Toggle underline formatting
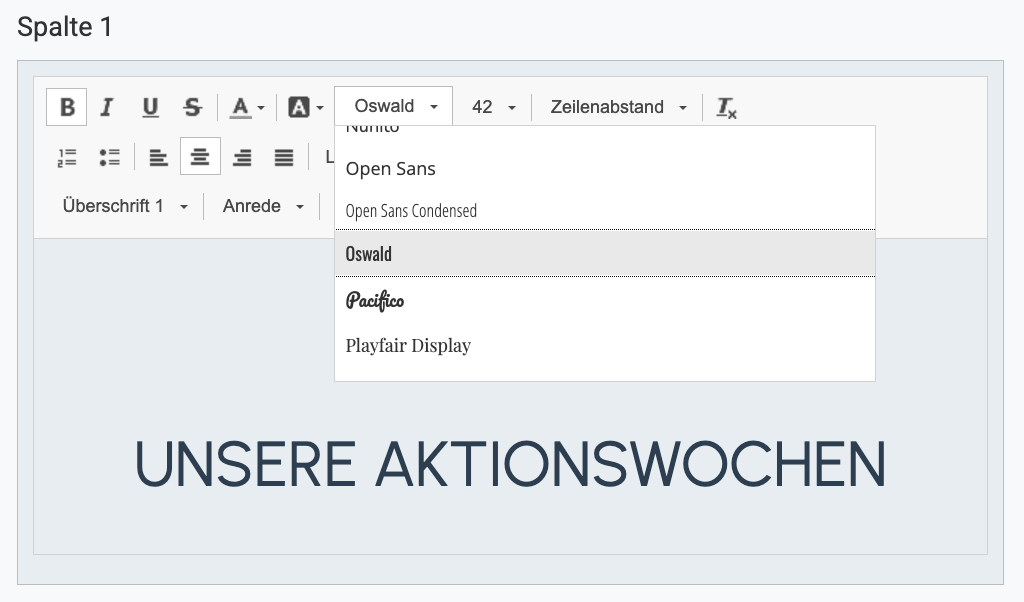 [x=150, y=107]
